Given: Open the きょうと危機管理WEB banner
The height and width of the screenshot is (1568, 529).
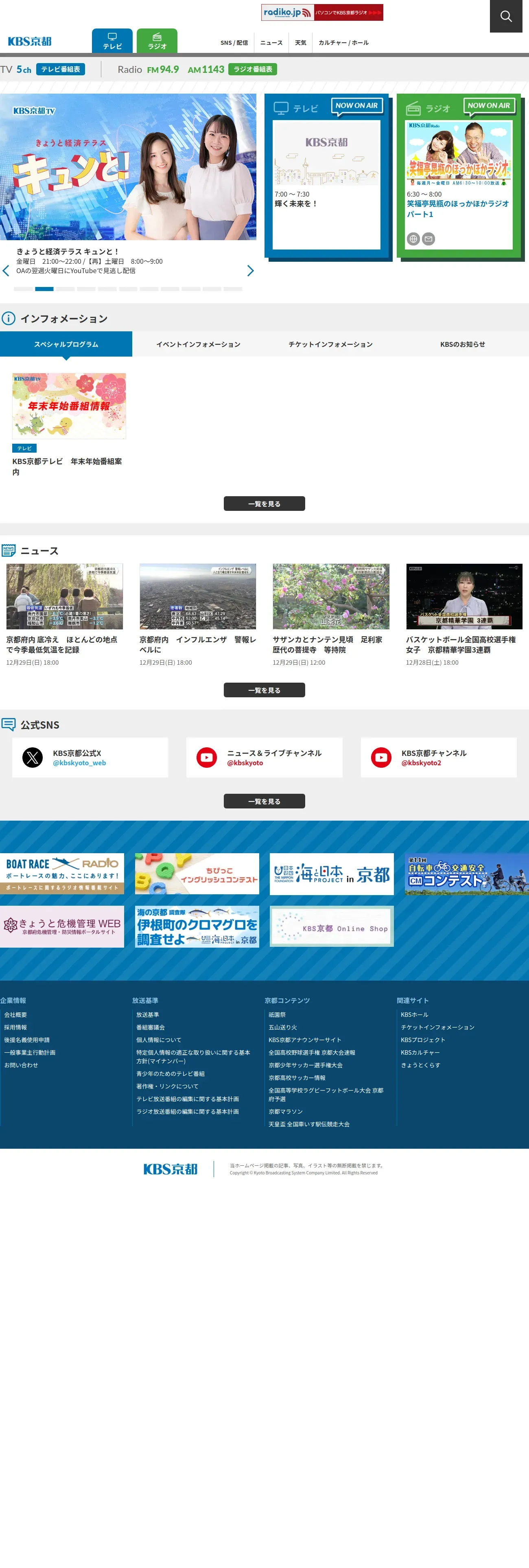Looking at the screenshot, I should (62, 926).
